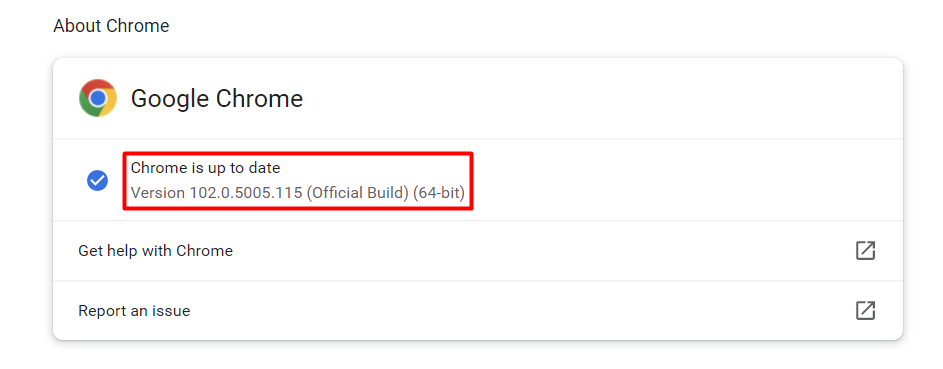943x369 pixels.
Task: Click the empty middle of the Get help row
Action: coord(541,251)
